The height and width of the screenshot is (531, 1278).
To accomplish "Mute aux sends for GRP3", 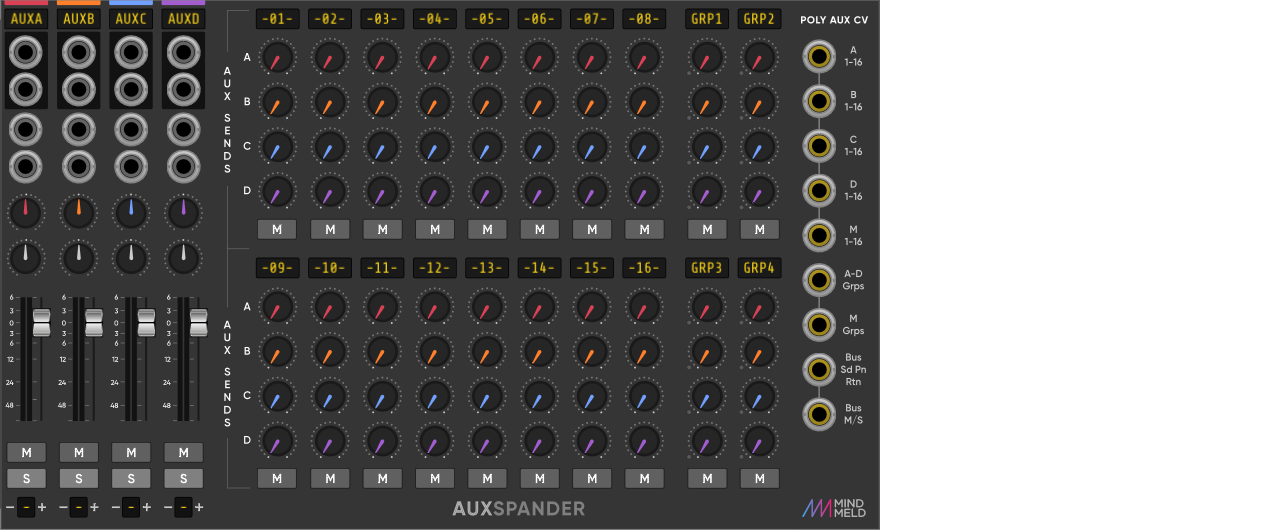I will pos(707,478).
